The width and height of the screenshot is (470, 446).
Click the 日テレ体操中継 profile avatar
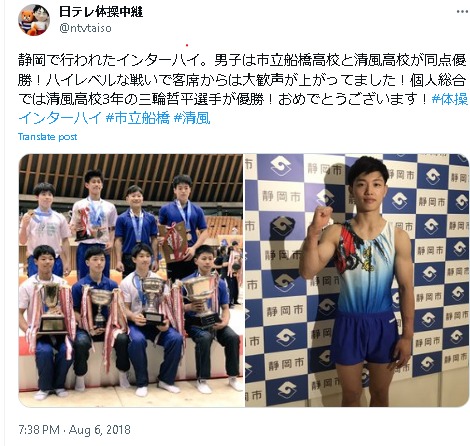34,20
